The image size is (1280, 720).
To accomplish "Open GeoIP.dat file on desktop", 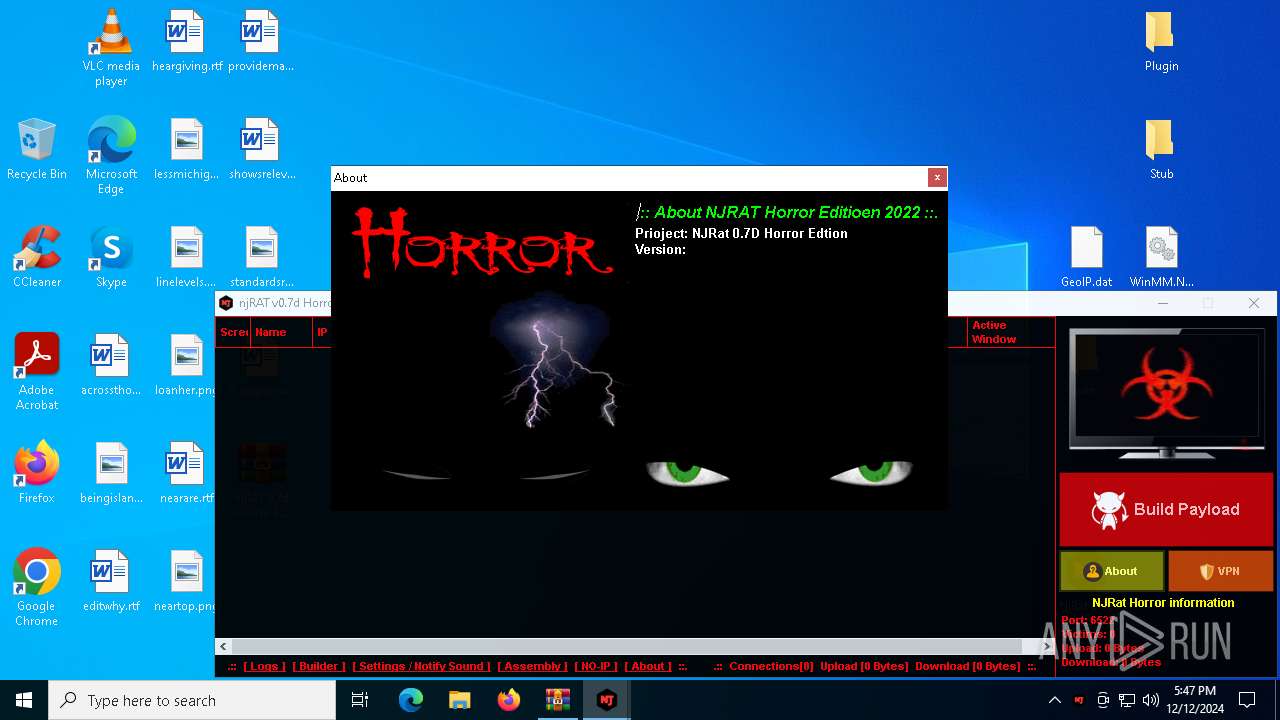I will (1087, 257).
